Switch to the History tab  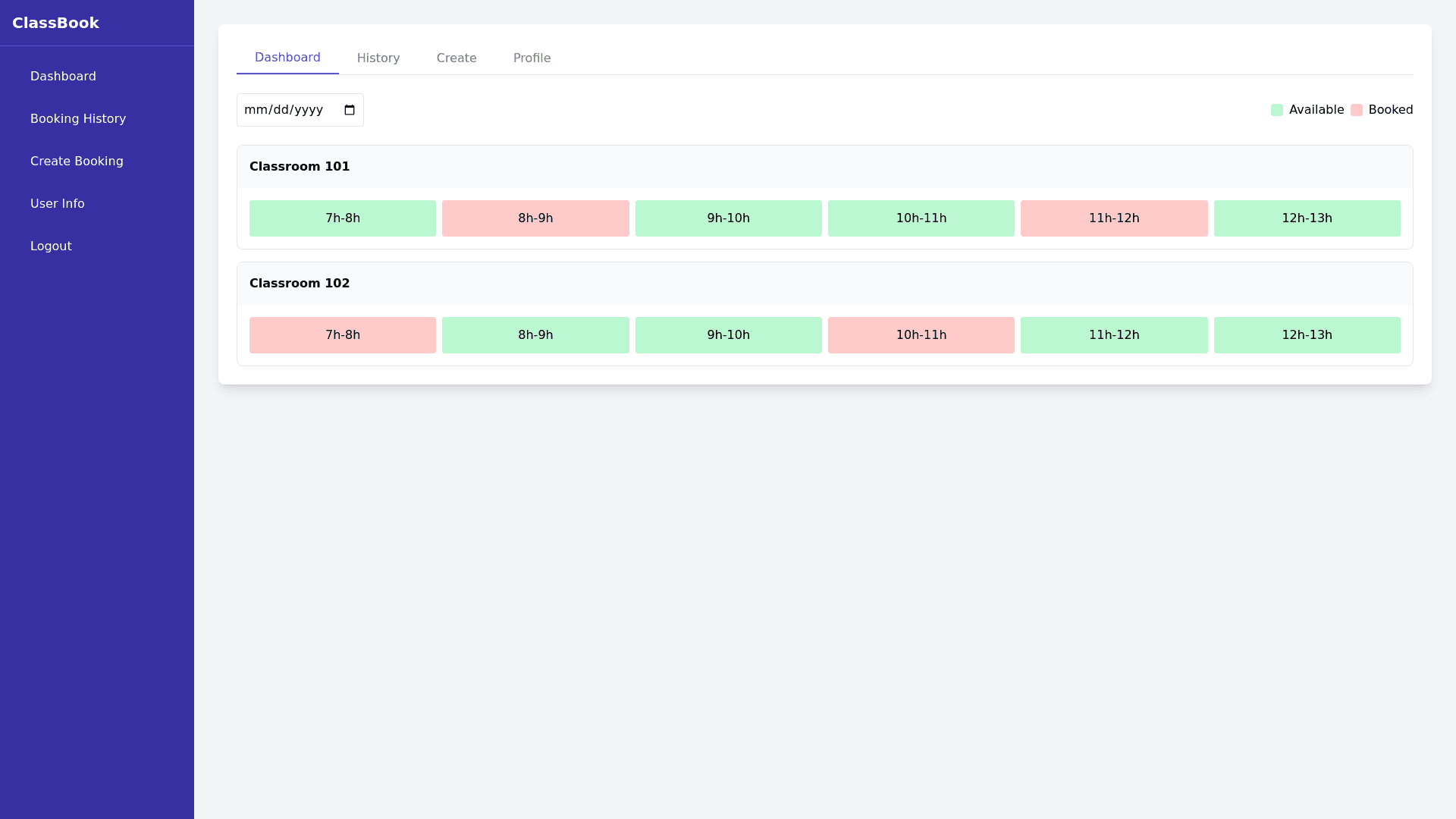point(378,58)
